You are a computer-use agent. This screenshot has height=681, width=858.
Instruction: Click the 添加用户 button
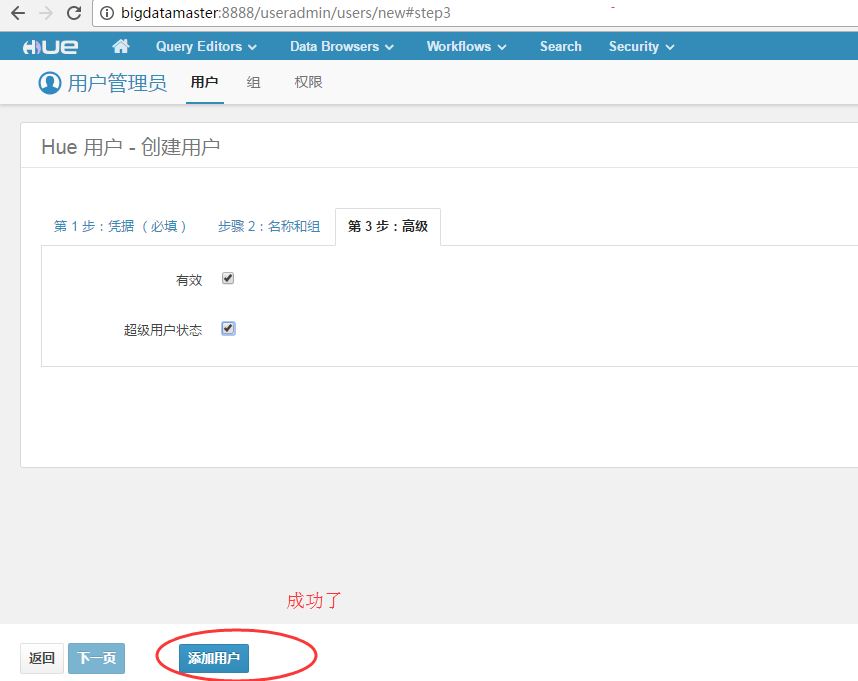point(214,658)
